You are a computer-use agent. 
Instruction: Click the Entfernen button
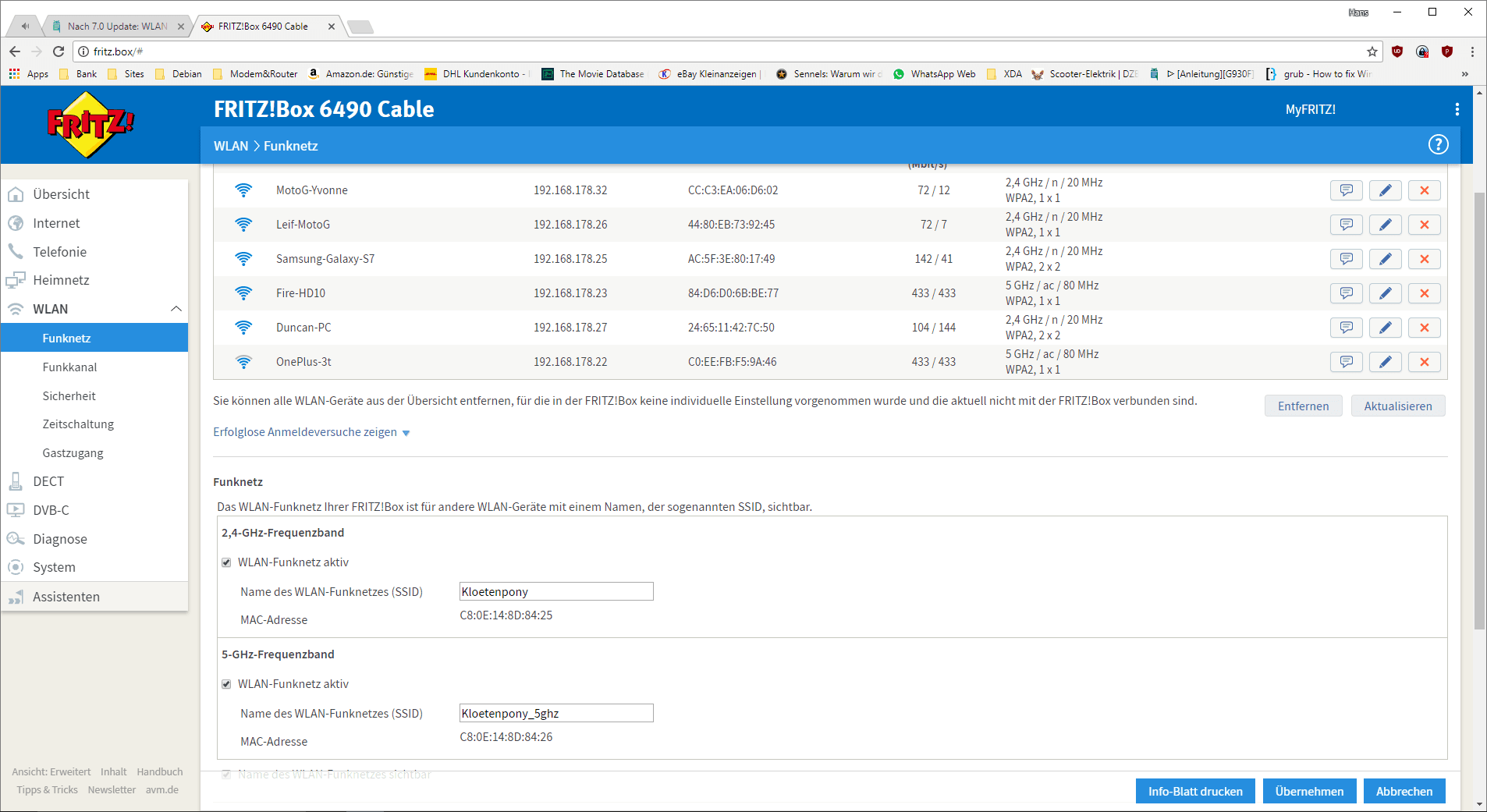tap(1303, 406)
